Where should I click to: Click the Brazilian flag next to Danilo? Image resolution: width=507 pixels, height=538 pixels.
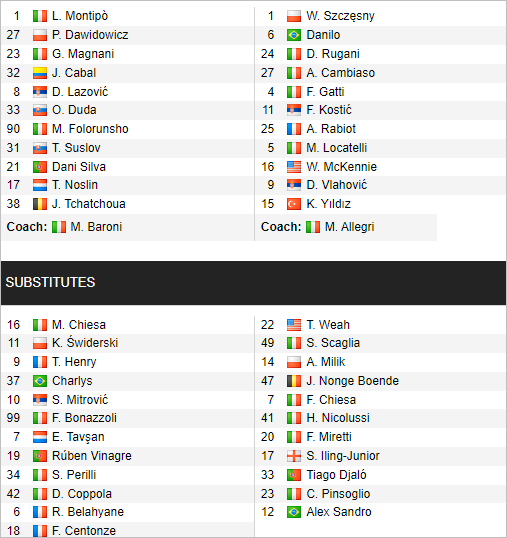[294, 35]
